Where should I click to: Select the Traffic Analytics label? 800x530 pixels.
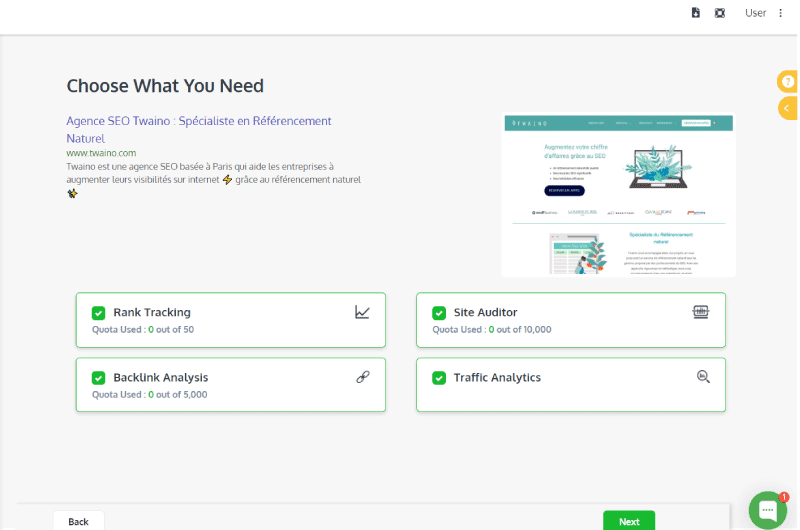[x=497, y=378]
